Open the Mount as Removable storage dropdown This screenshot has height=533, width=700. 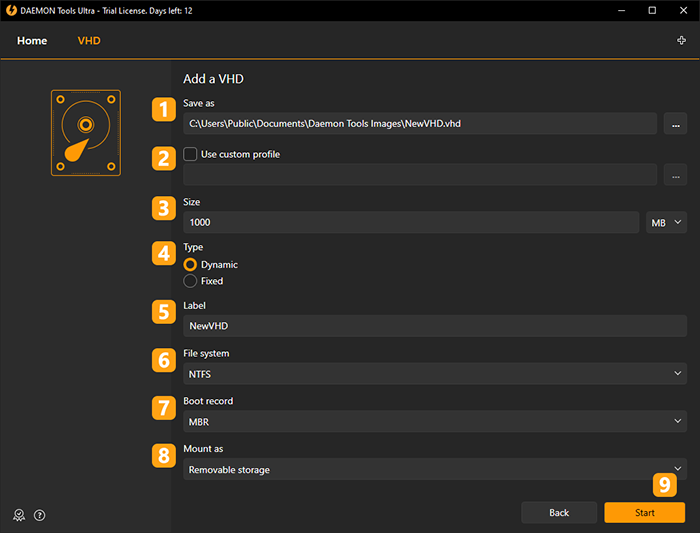435,469
